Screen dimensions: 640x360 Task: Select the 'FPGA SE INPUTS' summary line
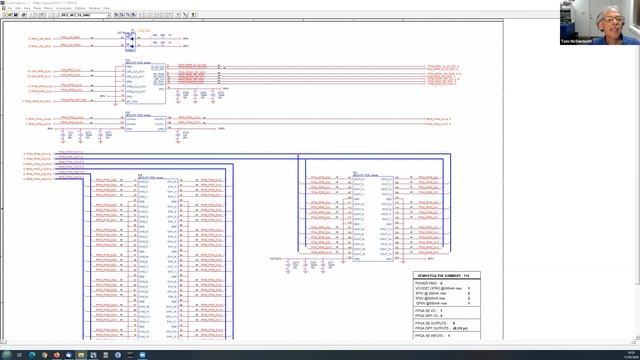tap(433, 336)
